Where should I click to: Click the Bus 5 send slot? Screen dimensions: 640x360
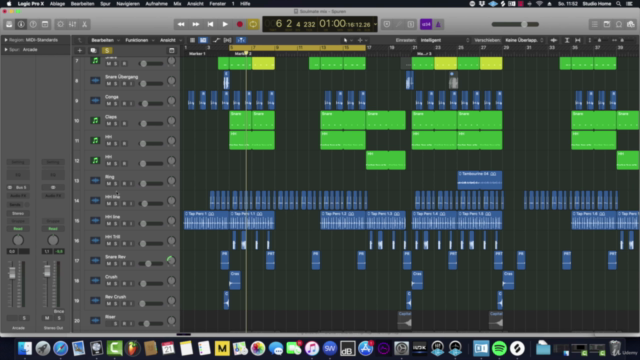[x=18, y=187]
